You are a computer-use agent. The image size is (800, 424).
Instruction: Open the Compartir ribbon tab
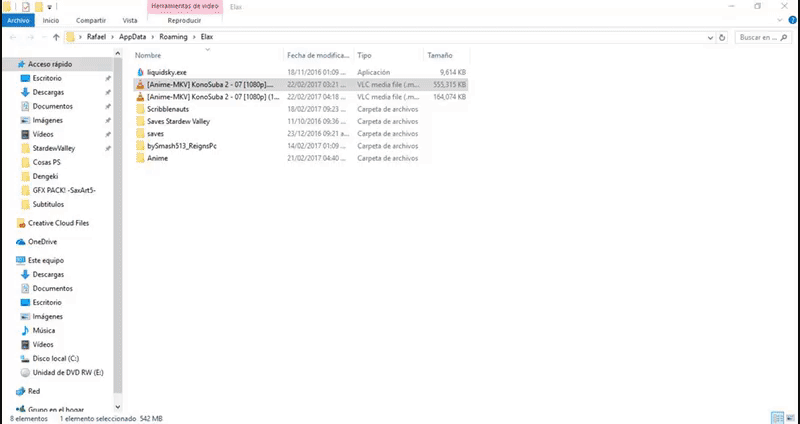pyautogui.click(x=91, y=20)
